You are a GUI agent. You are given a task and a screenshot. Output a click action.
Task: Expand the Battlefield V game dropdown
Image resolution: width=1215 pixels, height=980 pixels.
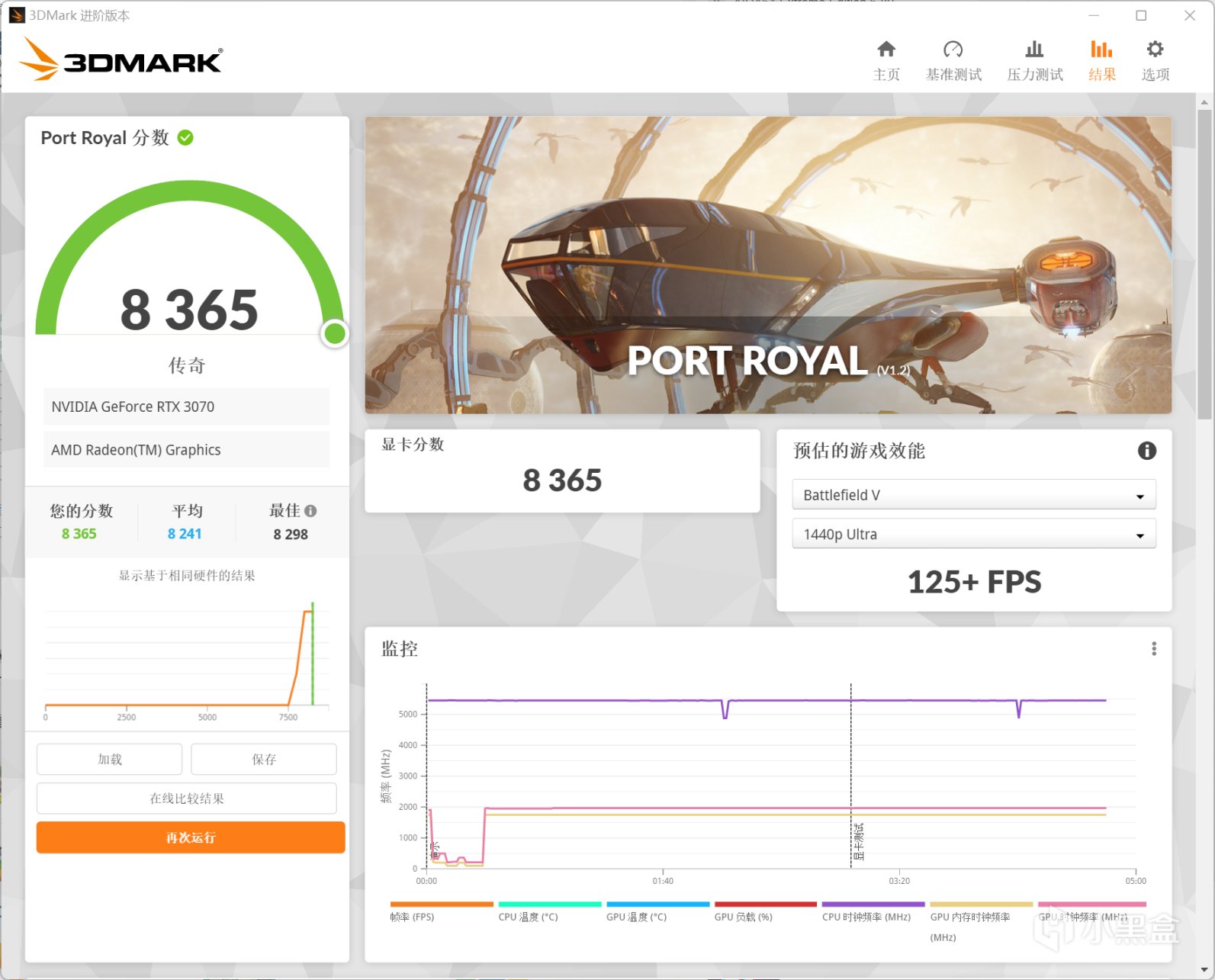[974, 495]
